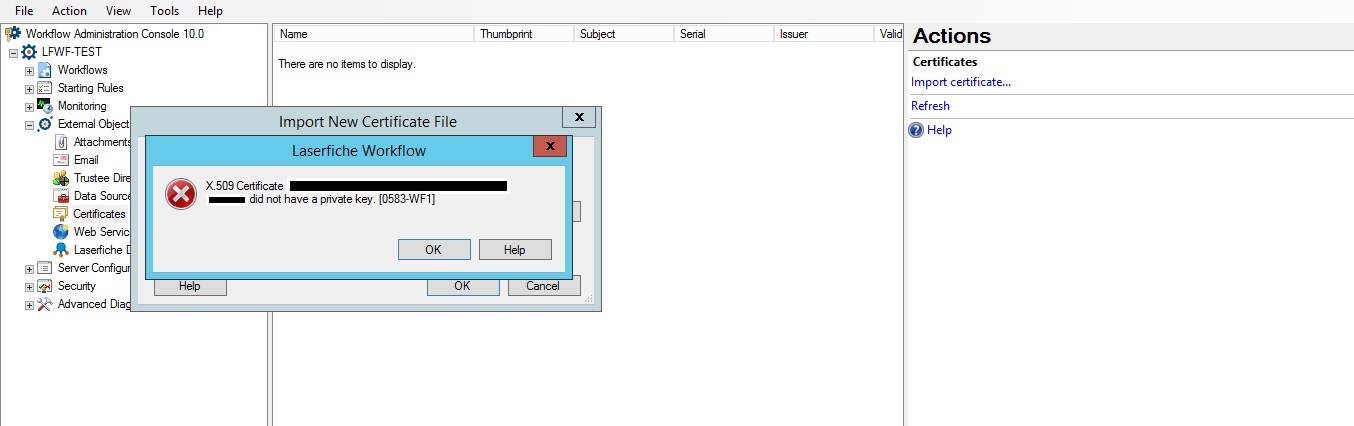This screenshot has width=1354, height=426.
Task: Sort by the Issuer column header
Action: click(x=824, y=34)
